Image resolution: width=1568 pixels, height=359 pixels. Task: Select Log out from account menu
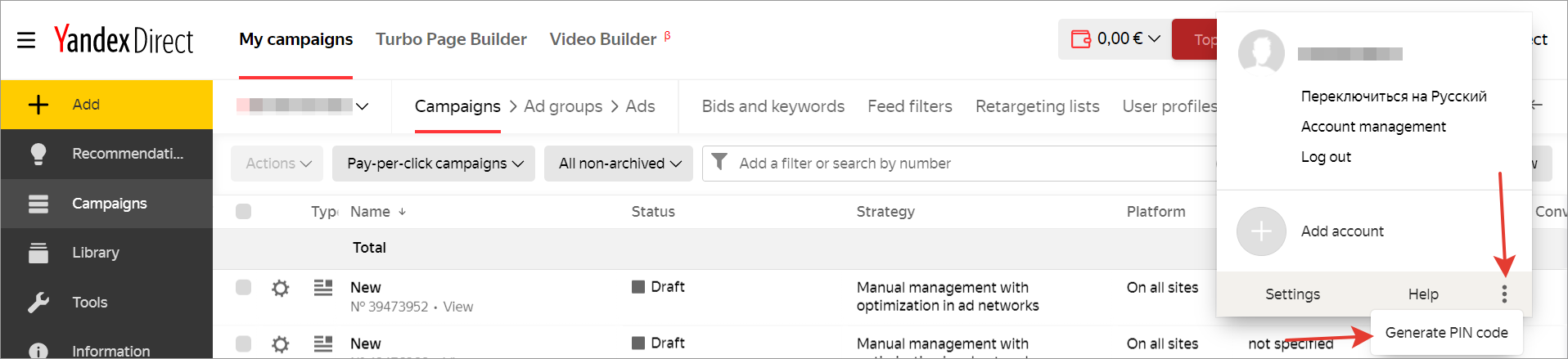point(1326,157)
